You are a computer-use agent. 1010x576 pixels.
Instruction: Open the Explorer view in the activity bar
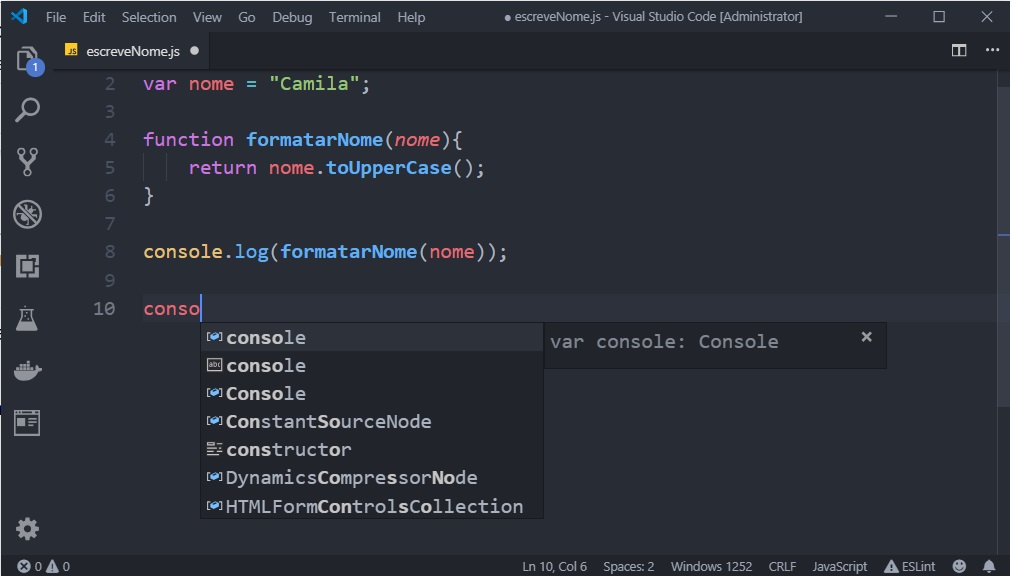pos(27,58)
